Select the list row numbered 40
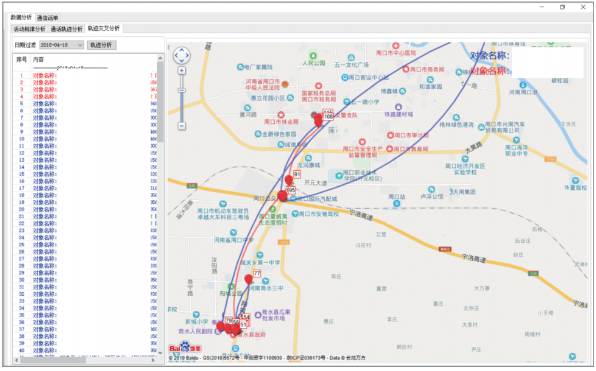Image resolution: width=596 pixels, height=371 pixels. (x=86, y=350)
